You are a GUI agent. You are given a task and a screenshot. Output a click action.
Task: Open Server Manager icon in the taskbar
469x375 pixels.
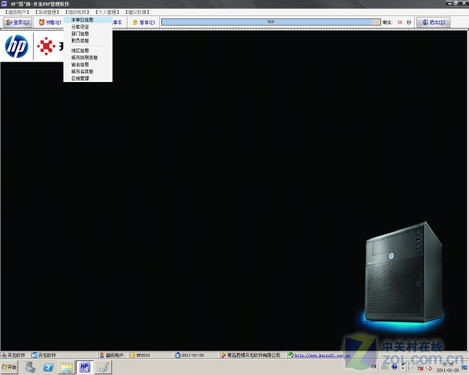pos(31,367)
